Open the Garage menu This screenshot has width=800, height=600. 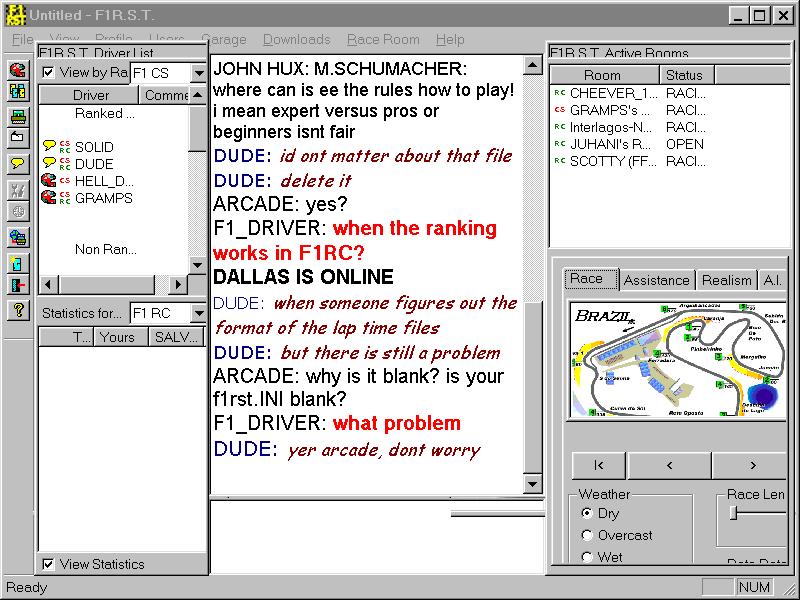point(224,39)
